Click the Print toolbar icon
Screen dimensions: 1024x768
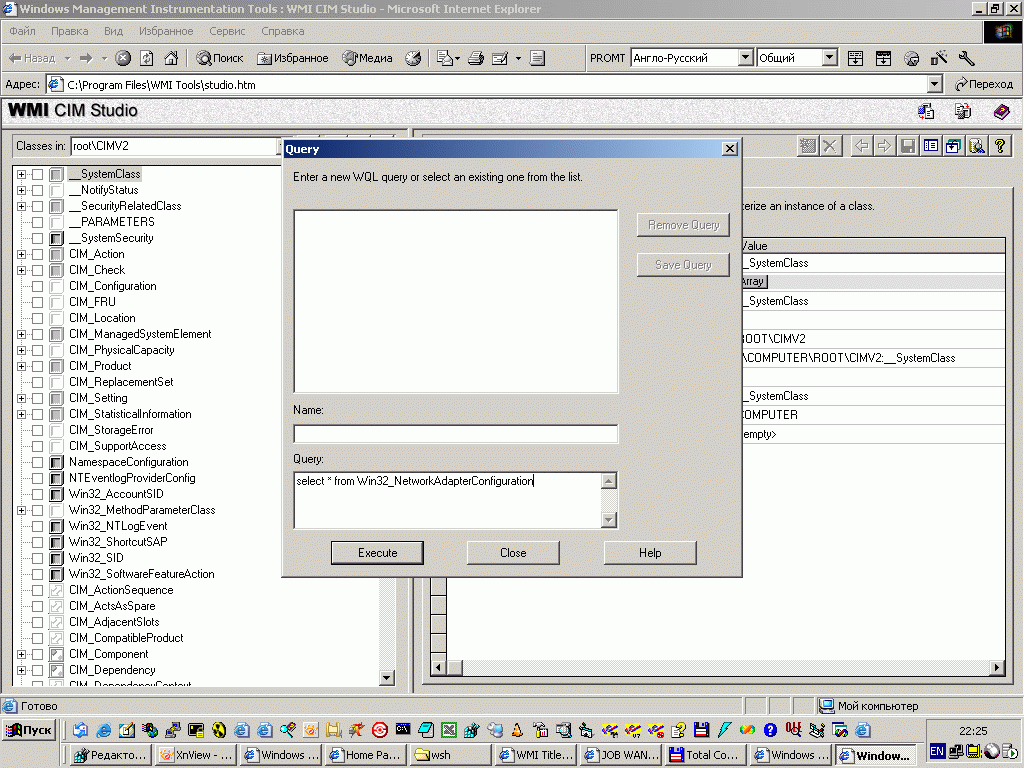click(476, 58)
